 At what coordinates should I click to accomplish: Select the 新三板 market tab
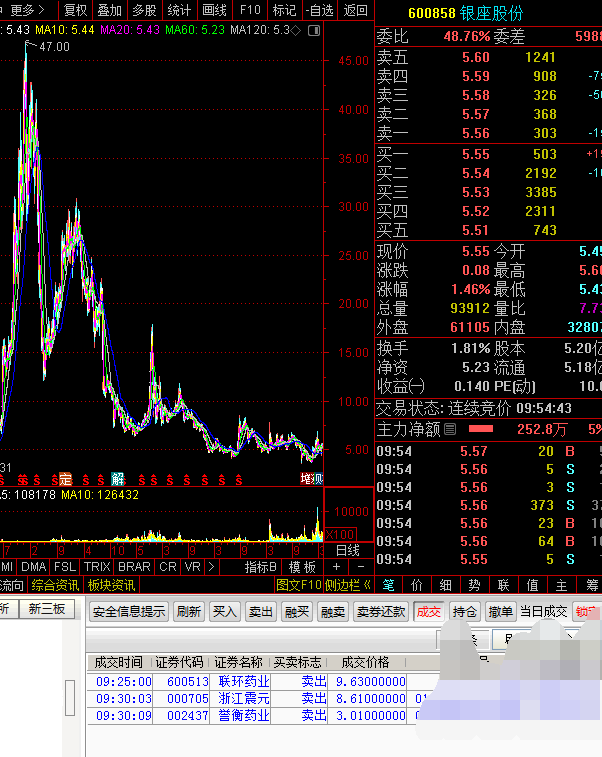tap(47, 609)
